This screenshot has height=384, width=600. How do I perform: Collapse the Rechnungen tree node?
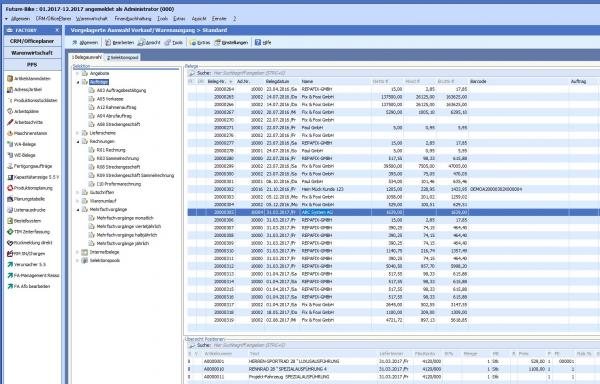[78, 142]
